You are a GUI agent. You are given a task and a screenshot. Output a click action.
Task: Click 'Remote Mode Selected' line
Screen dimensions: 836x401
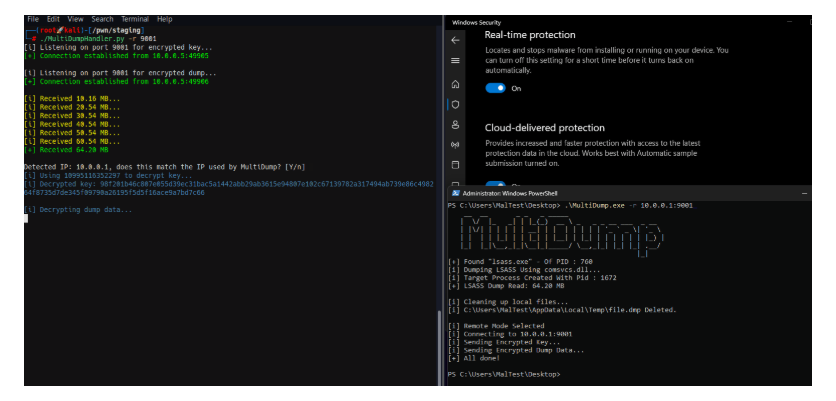pos(496,326)
